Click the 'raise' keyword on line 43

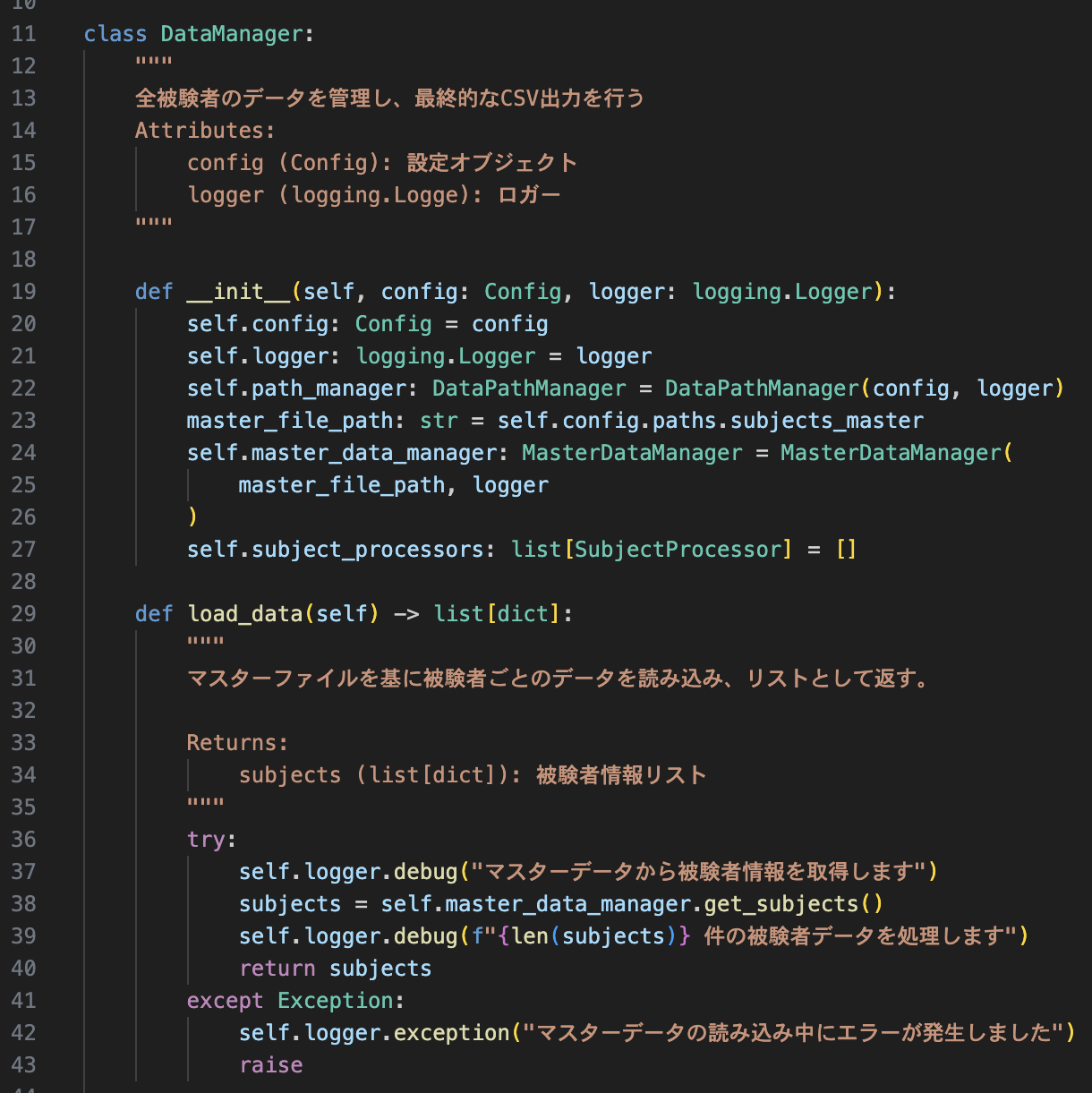pyautogui.click(x=271, y=1065)
